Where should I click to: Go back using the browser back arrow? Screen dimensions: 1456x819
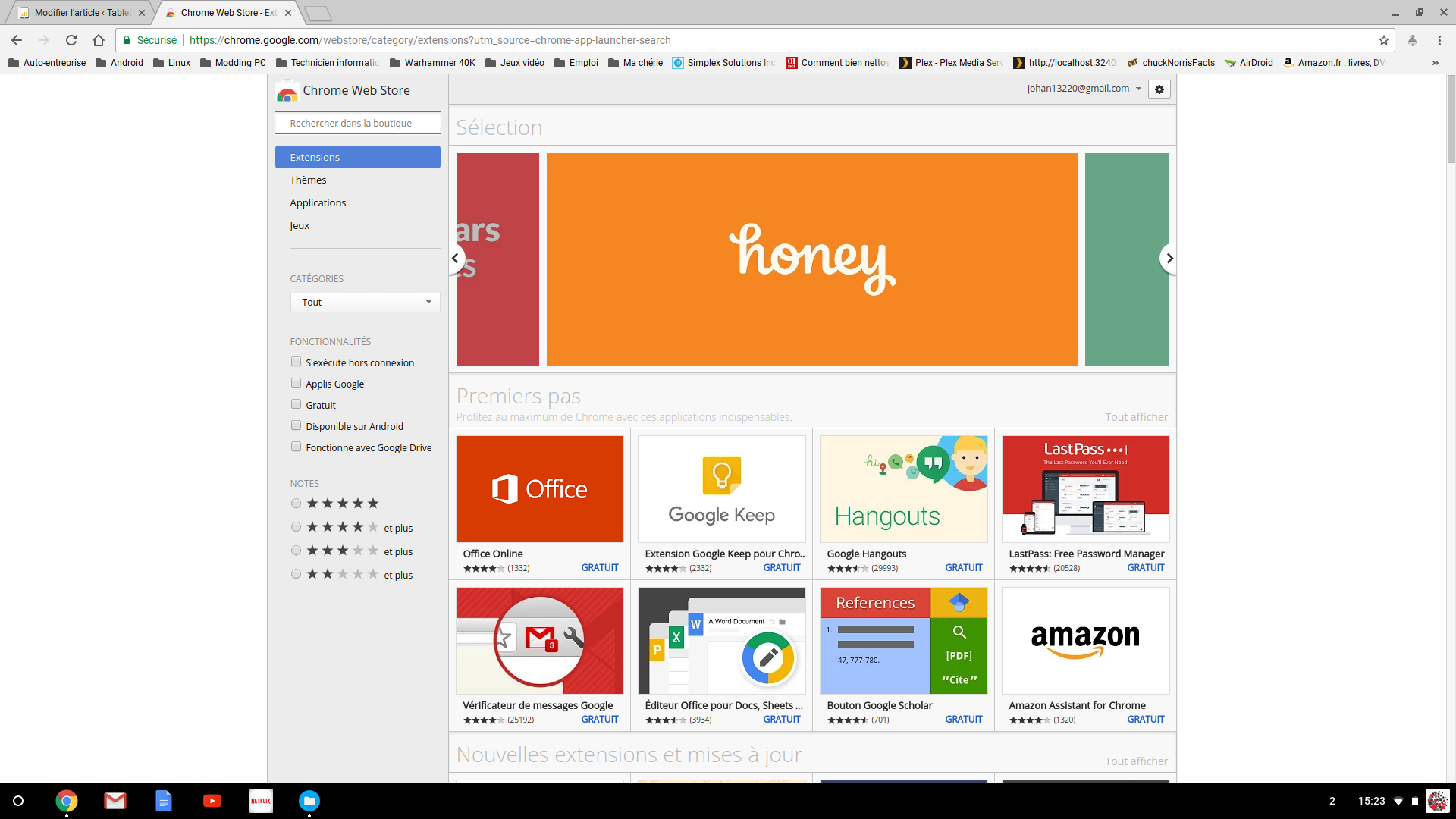click(x=17, y=40)
